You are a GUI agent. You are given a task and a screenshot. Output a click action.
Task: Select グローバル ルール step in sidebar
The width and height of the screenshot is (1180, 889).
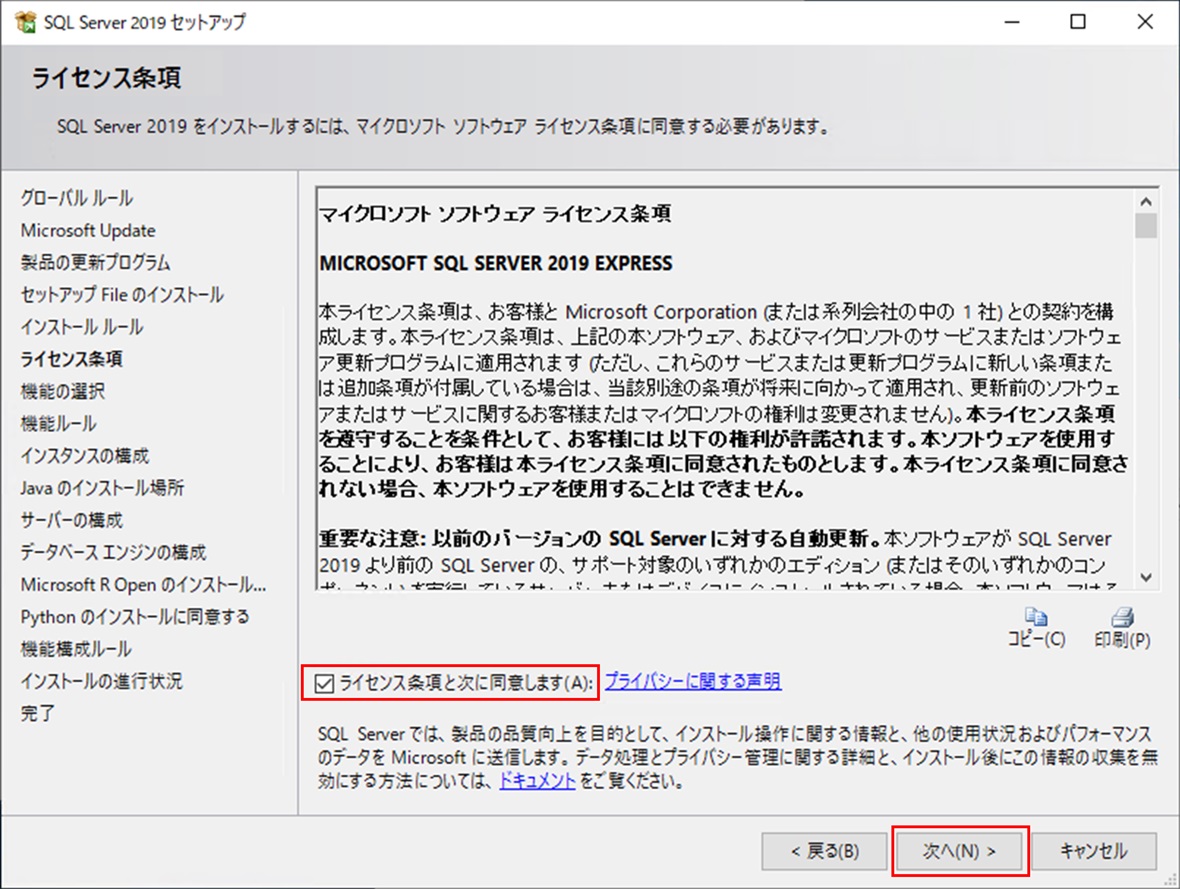point(77,198)
